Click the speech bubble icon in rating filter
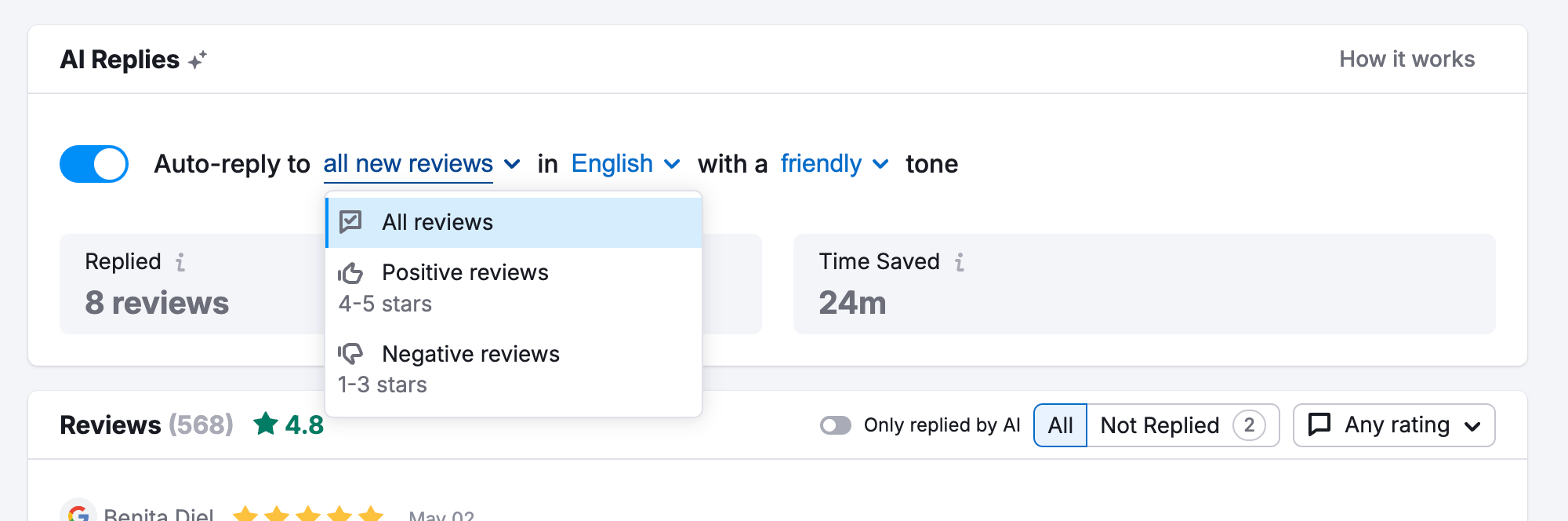The image size is (1568, 521). 1319,424
